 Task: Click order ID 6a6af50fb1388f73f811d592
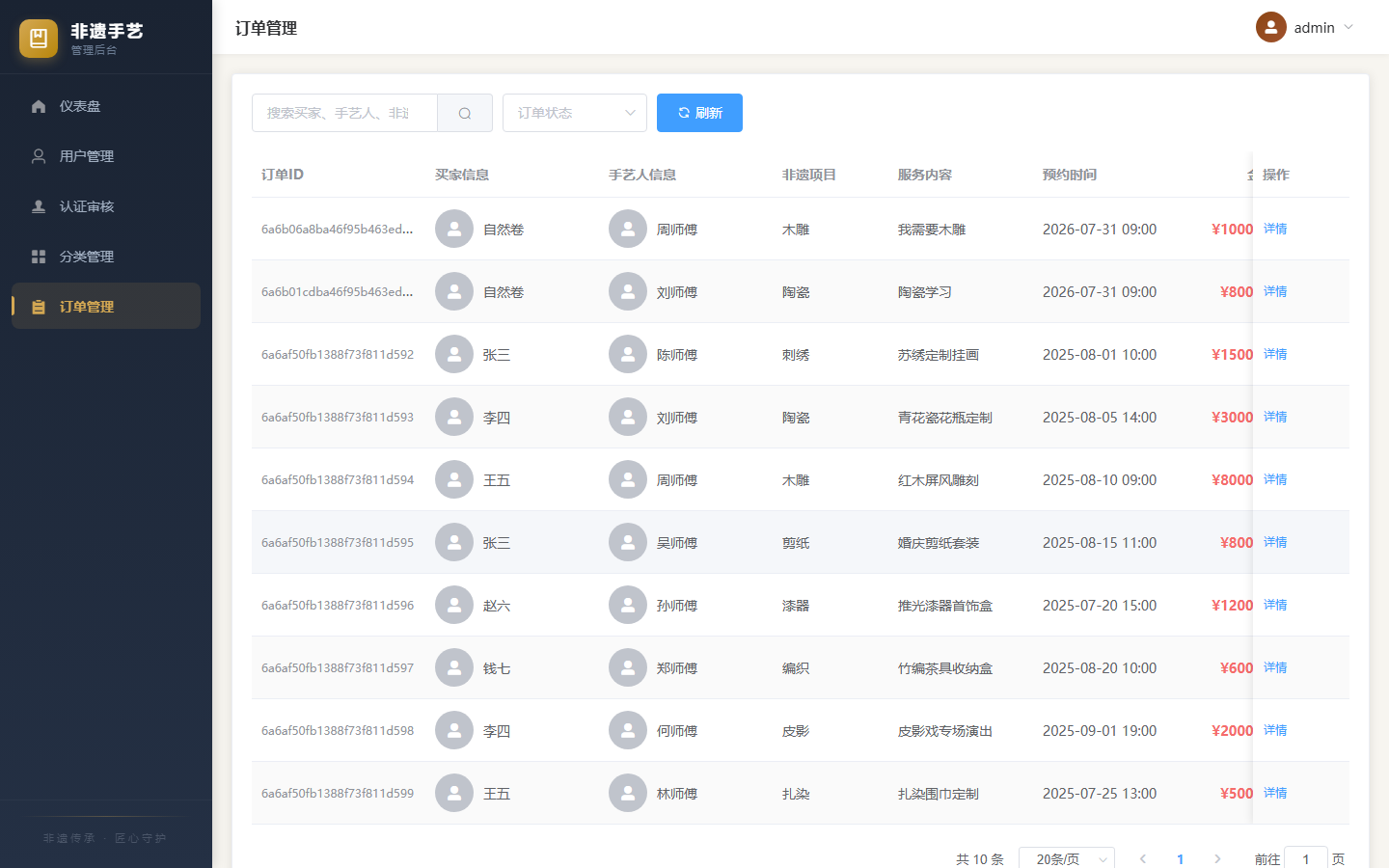[x=338, y=355]
